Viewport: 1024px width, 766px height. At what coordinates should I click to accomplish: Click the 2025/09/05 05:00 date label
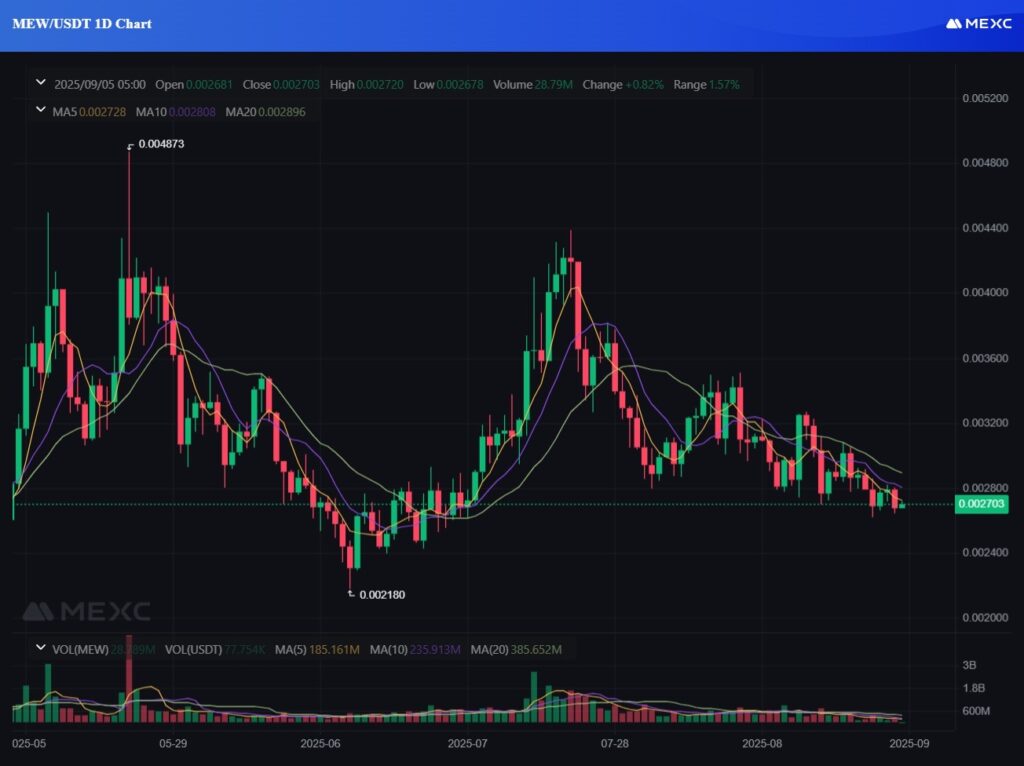pyautogui.click(x=100, y=84)
